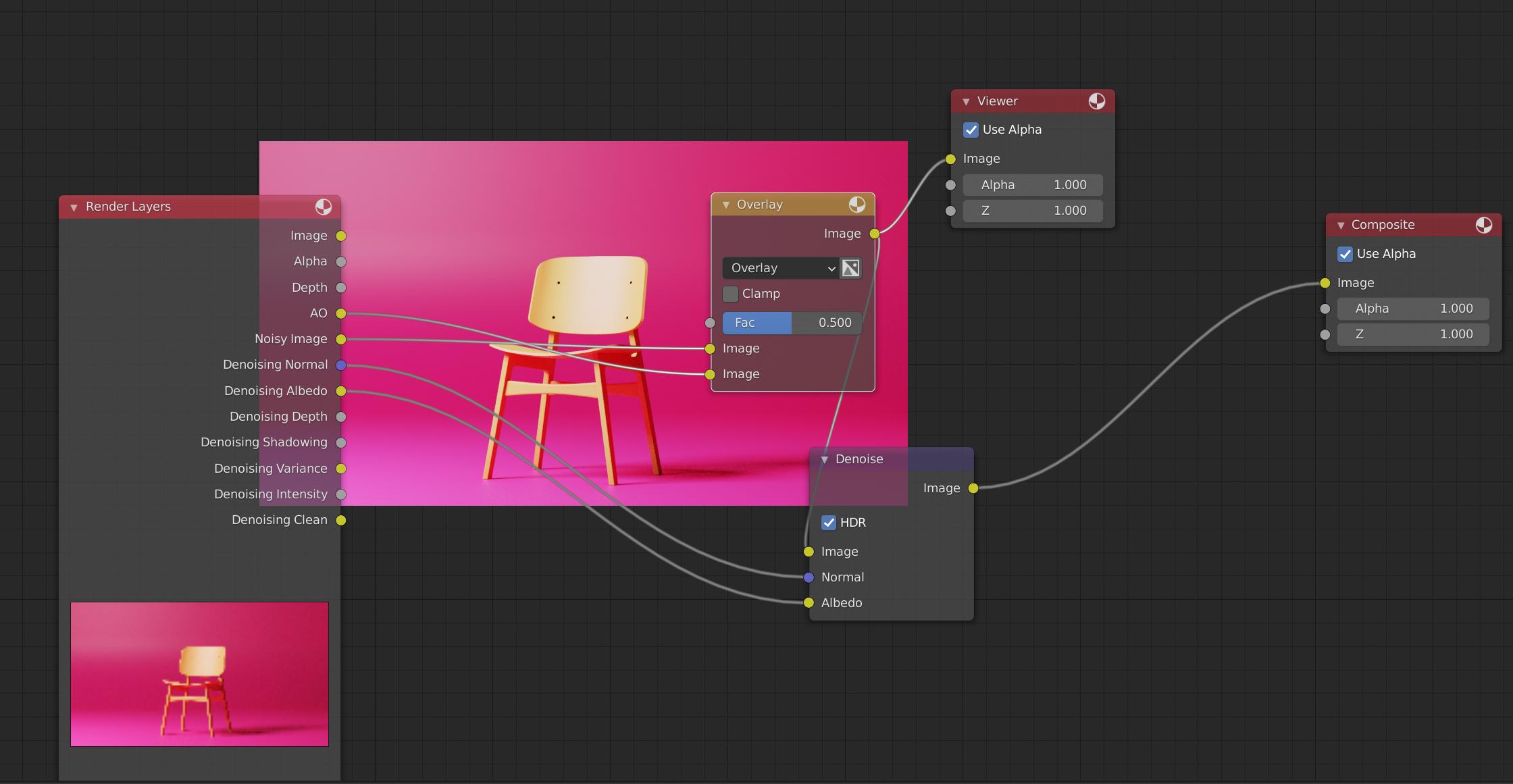Collapse the Render Layers node header
Image resolution: width=1513 pixels, height=784 pixels.
click(74, 207)
